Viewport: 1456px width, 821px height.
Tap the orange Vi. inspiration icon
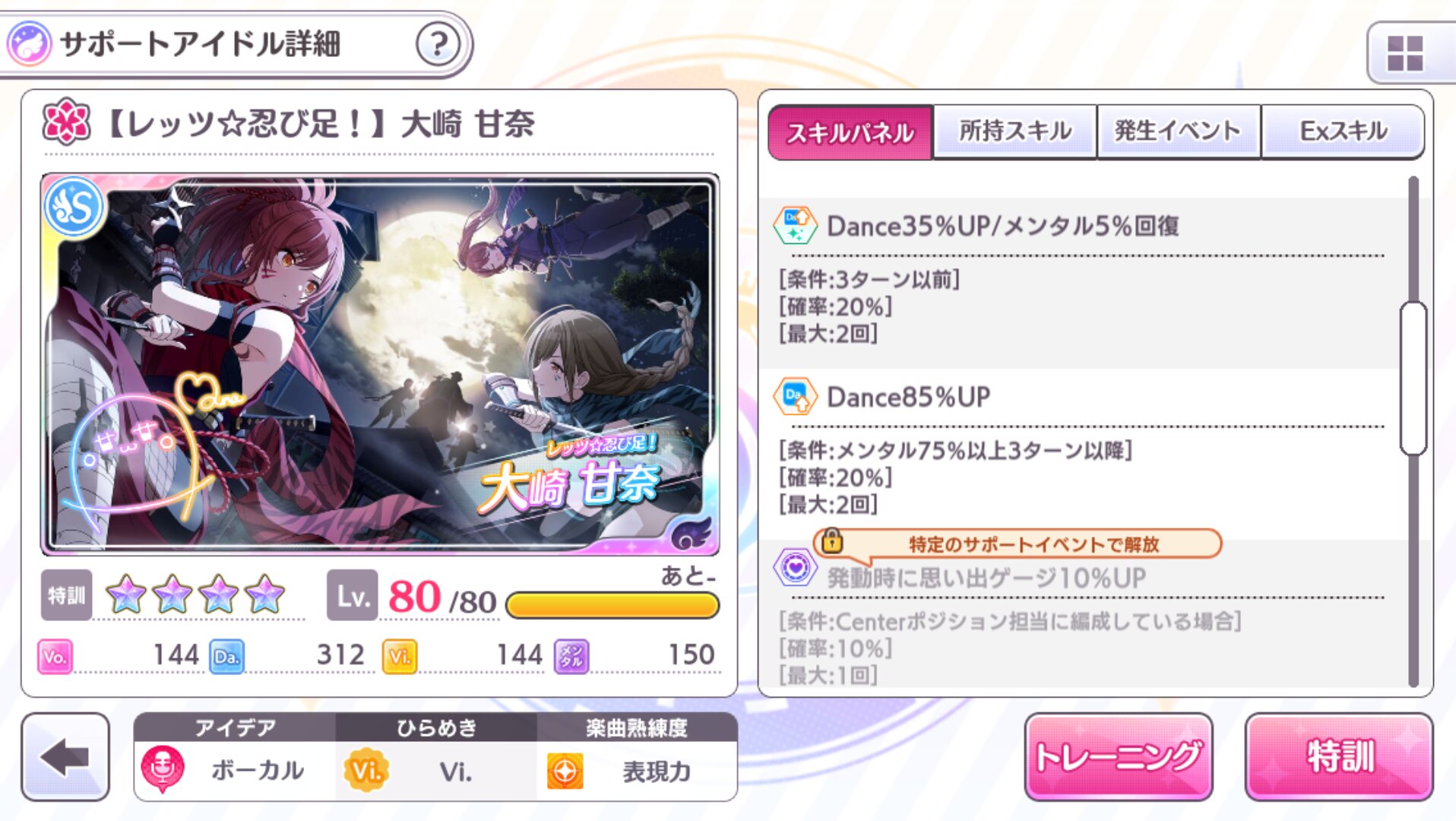click(x=366, y=771)
